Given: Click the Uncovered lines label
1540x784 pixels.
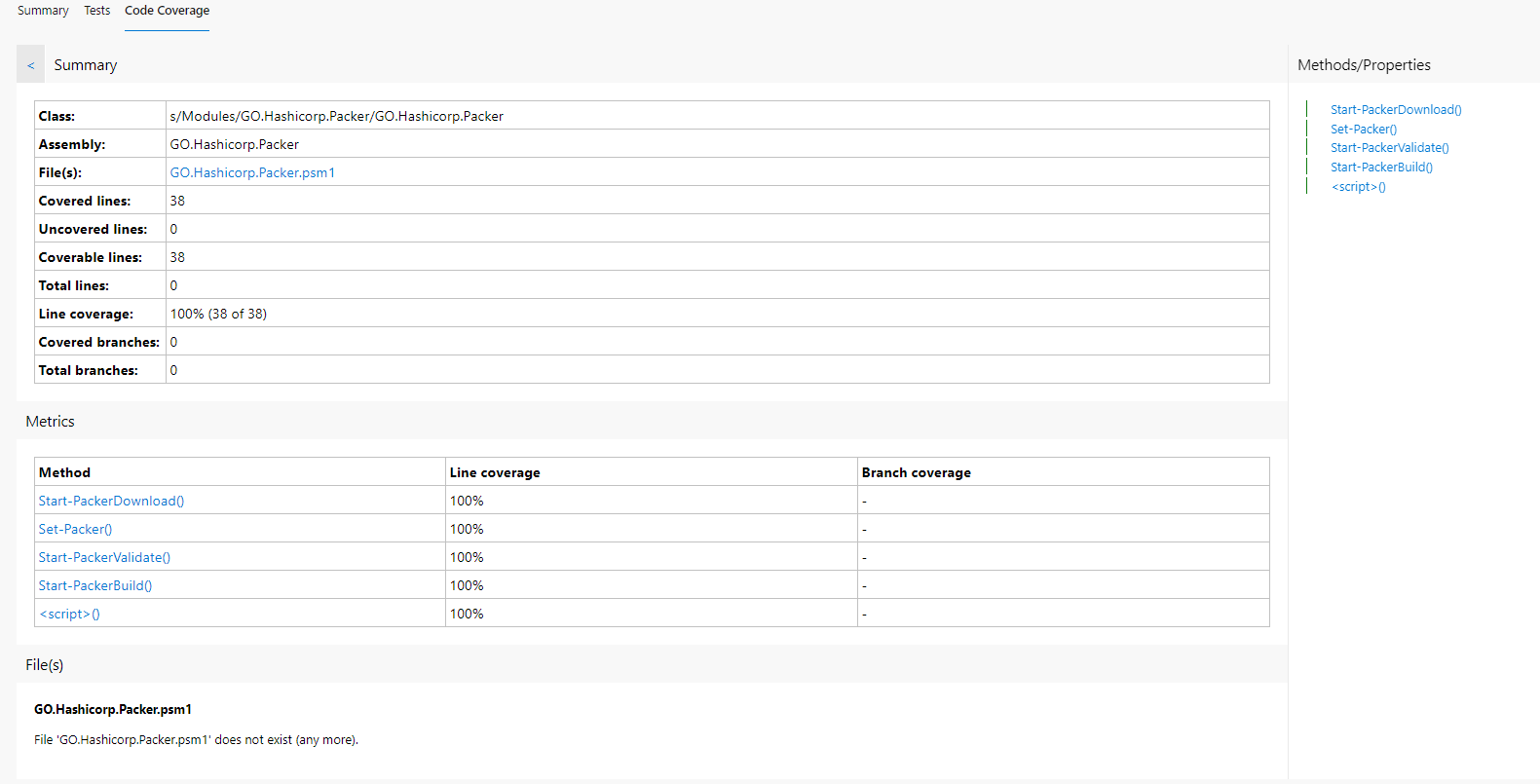Looking at the screenshot, I should tap(93, 229).
